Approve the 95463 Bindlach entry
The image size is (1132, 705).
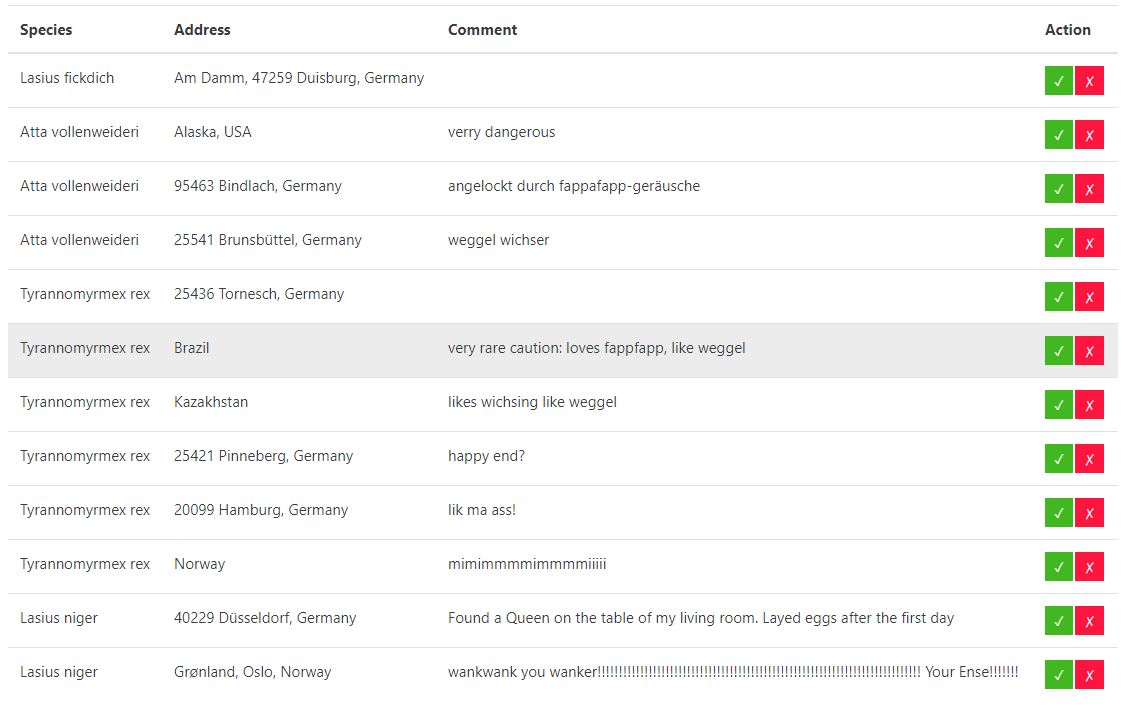tap(1058, 189)
